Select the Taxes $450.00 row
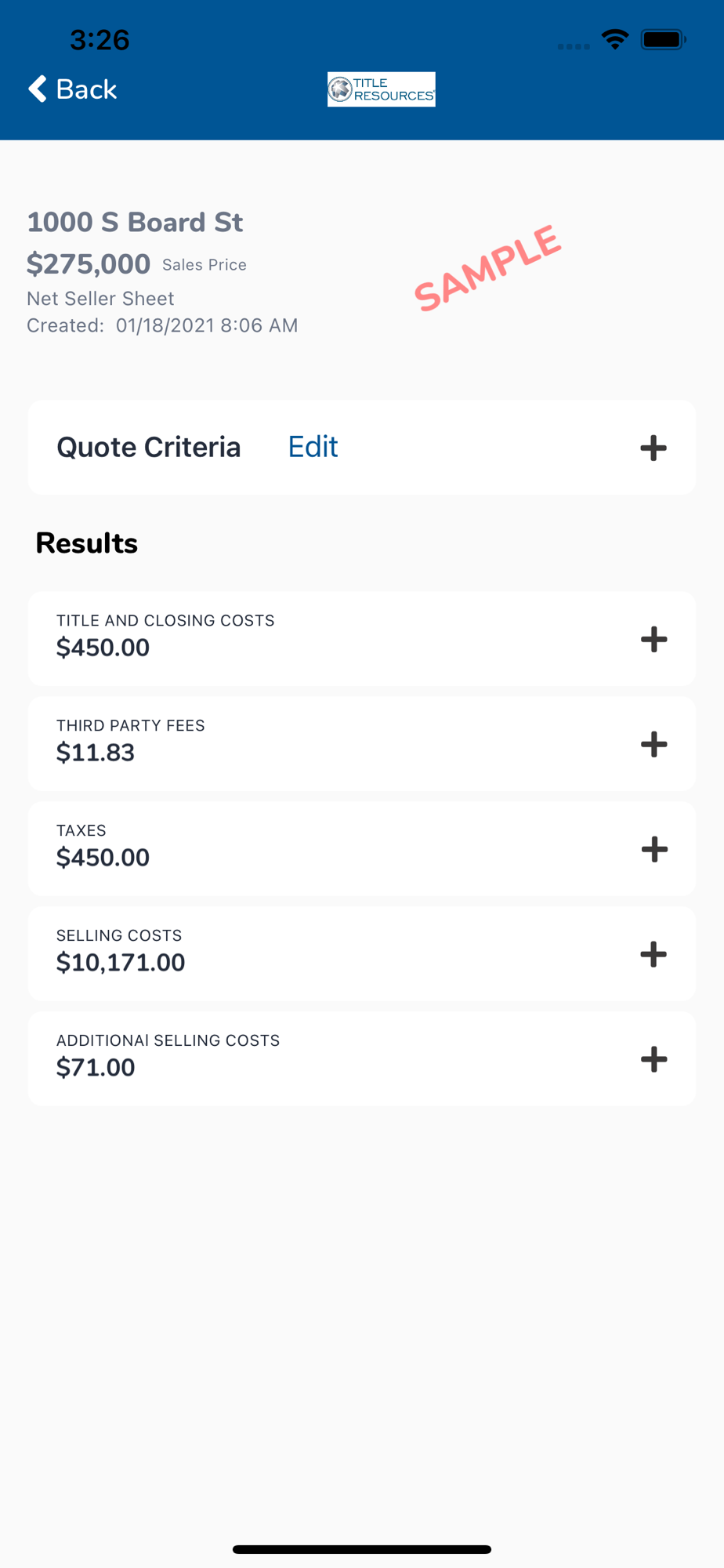This screenshot has height=1568, width=724. click(362, 849)
